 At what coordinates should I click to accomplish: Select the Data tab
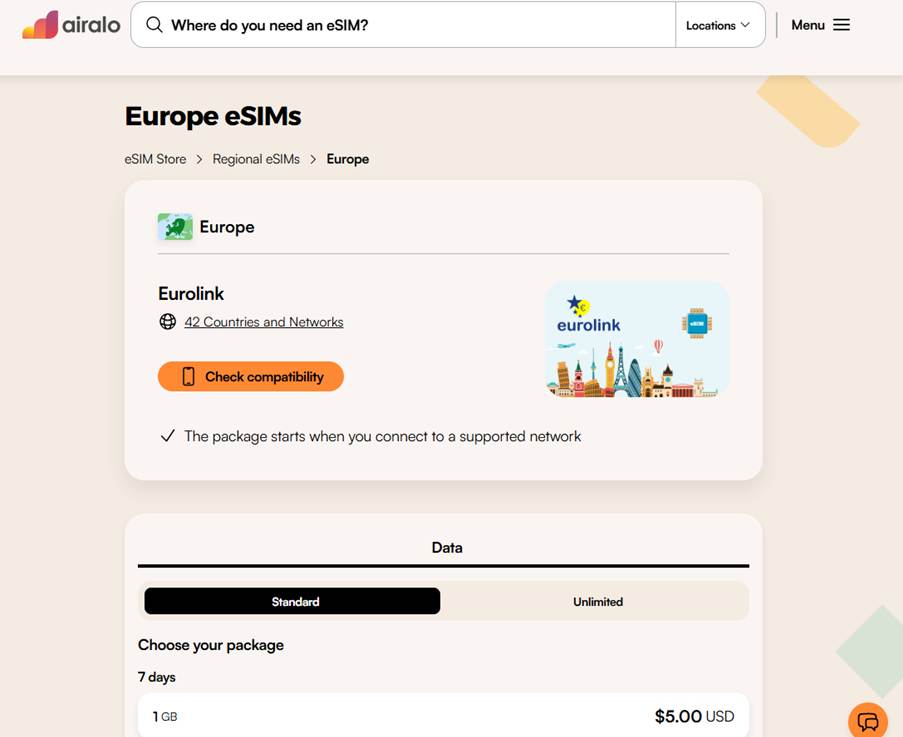point(446,548)
